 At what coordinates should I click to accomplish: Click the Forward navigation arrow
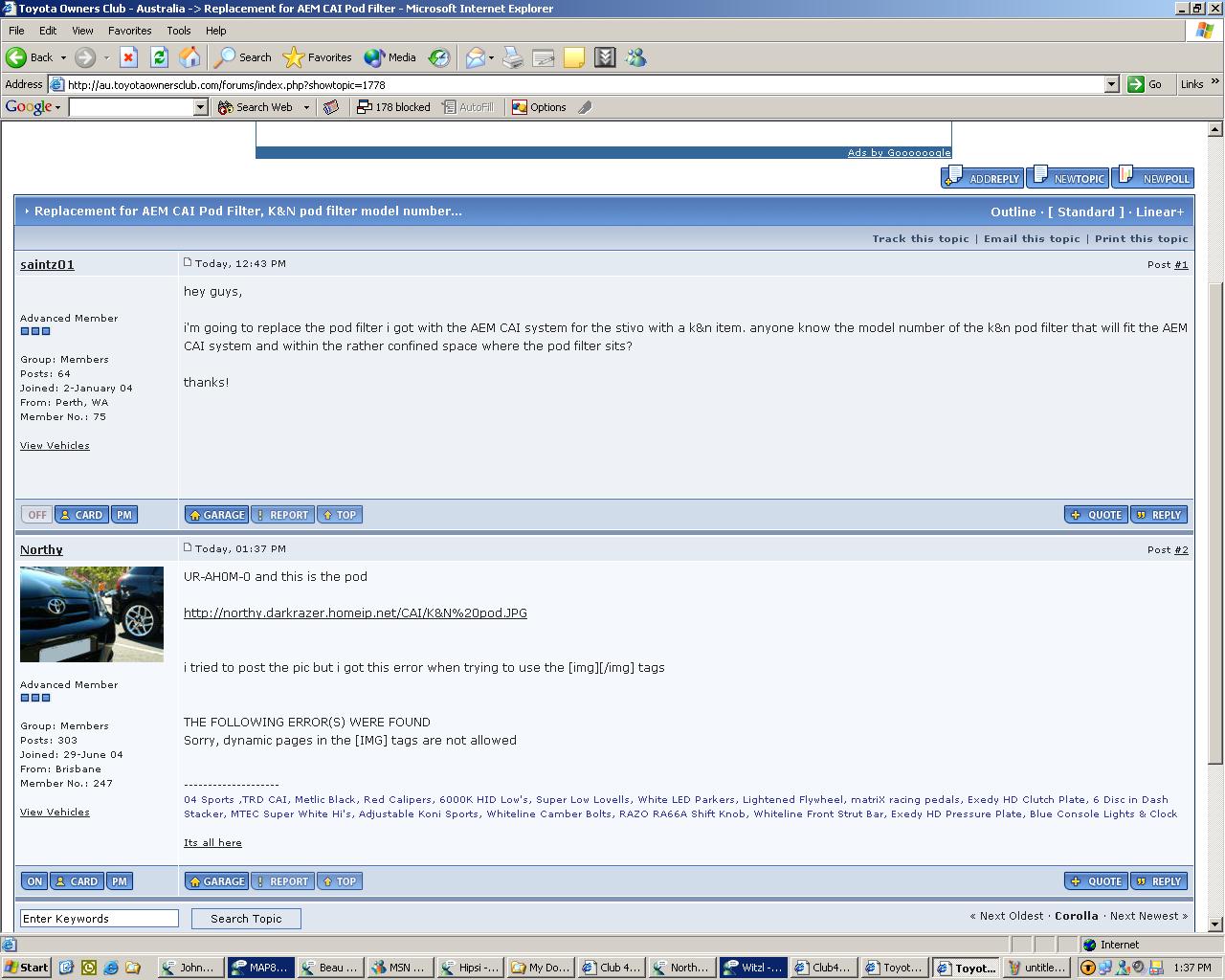tap(85, 57)
